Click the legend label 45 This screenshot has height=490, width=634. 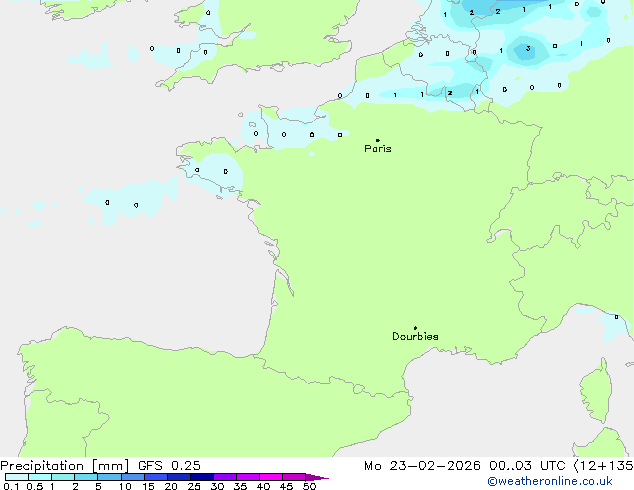pos(286,486)
